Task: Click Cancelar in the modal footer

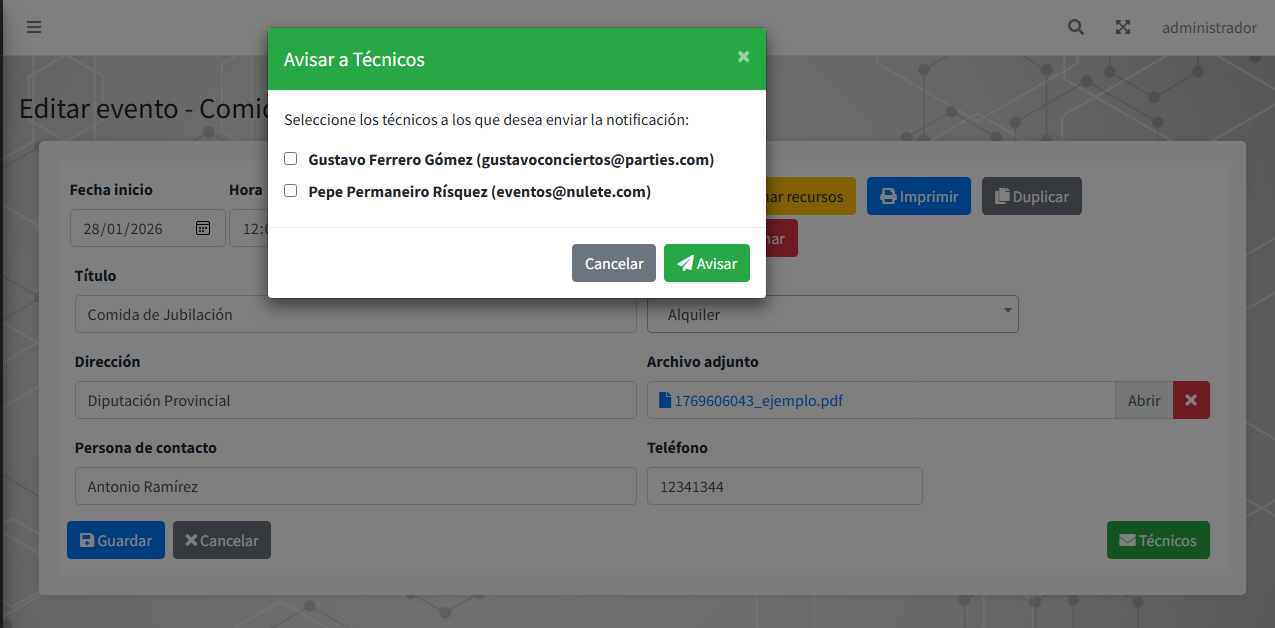Action: pyautogui.click(x=613, y=263)
